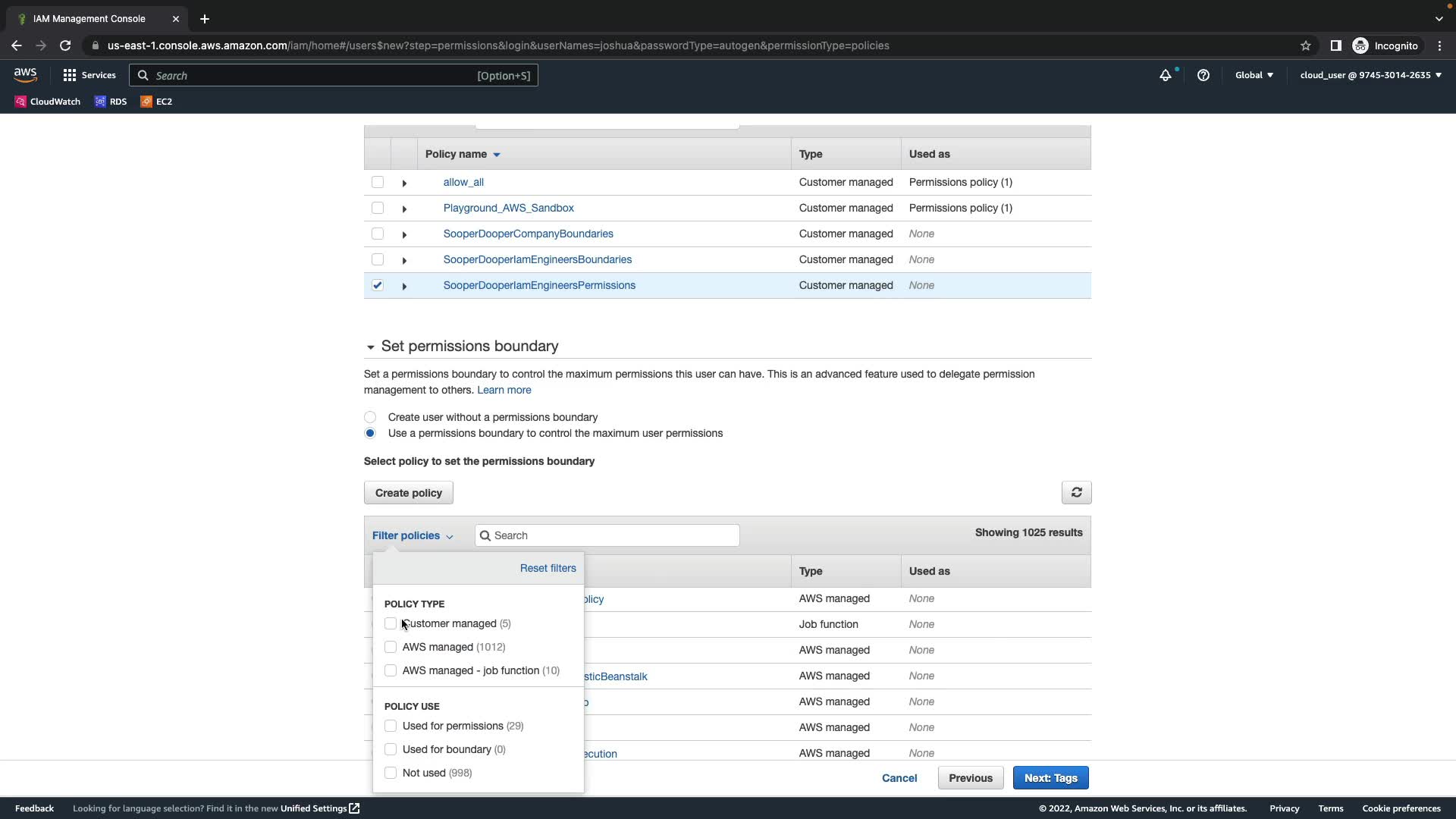
Task: Open the notifications bell icon
Action: click(1165, 75)
